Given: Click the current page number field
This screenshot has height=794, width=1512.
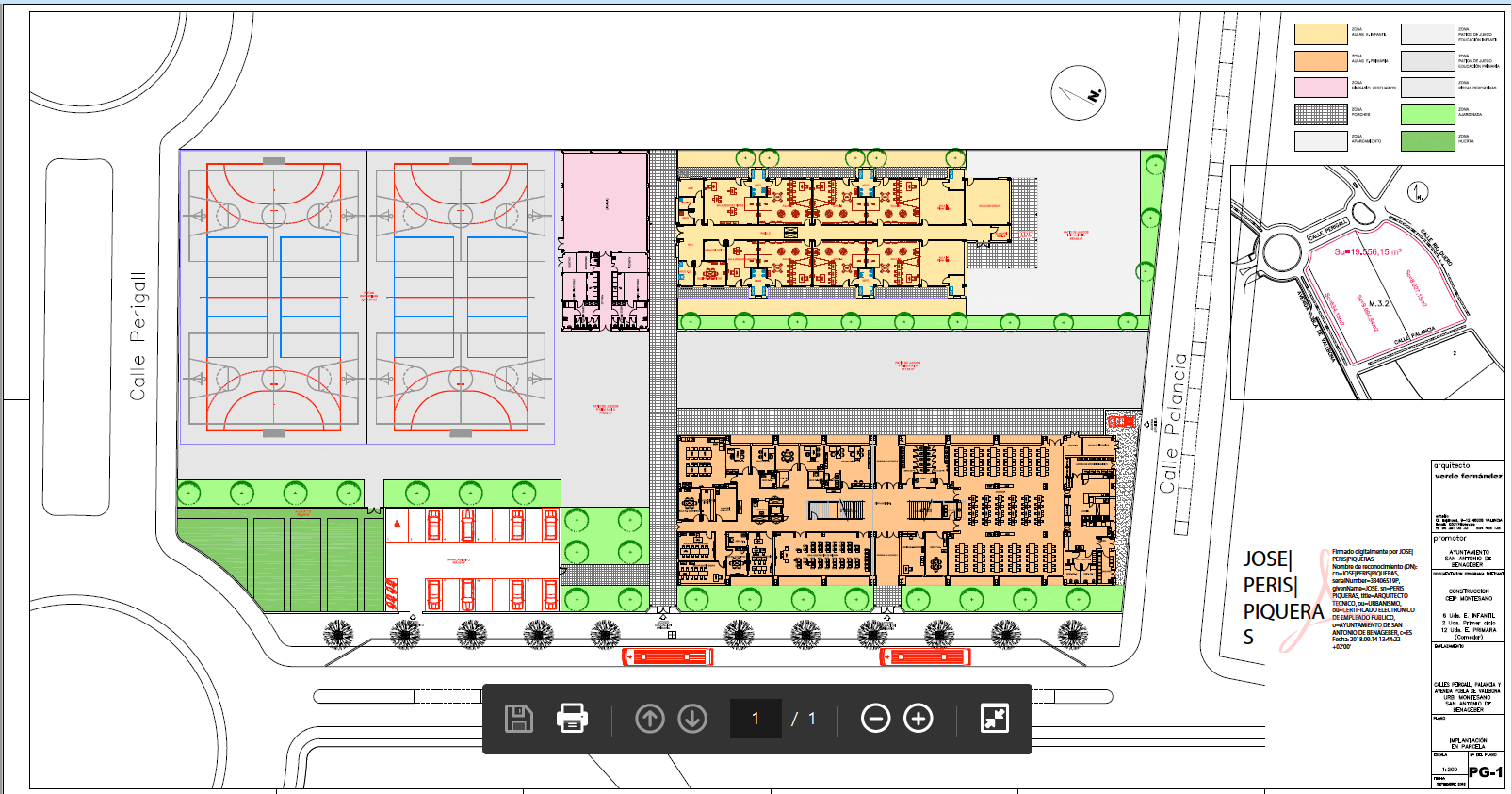Looking at the screenshot, I should [756, 719].
